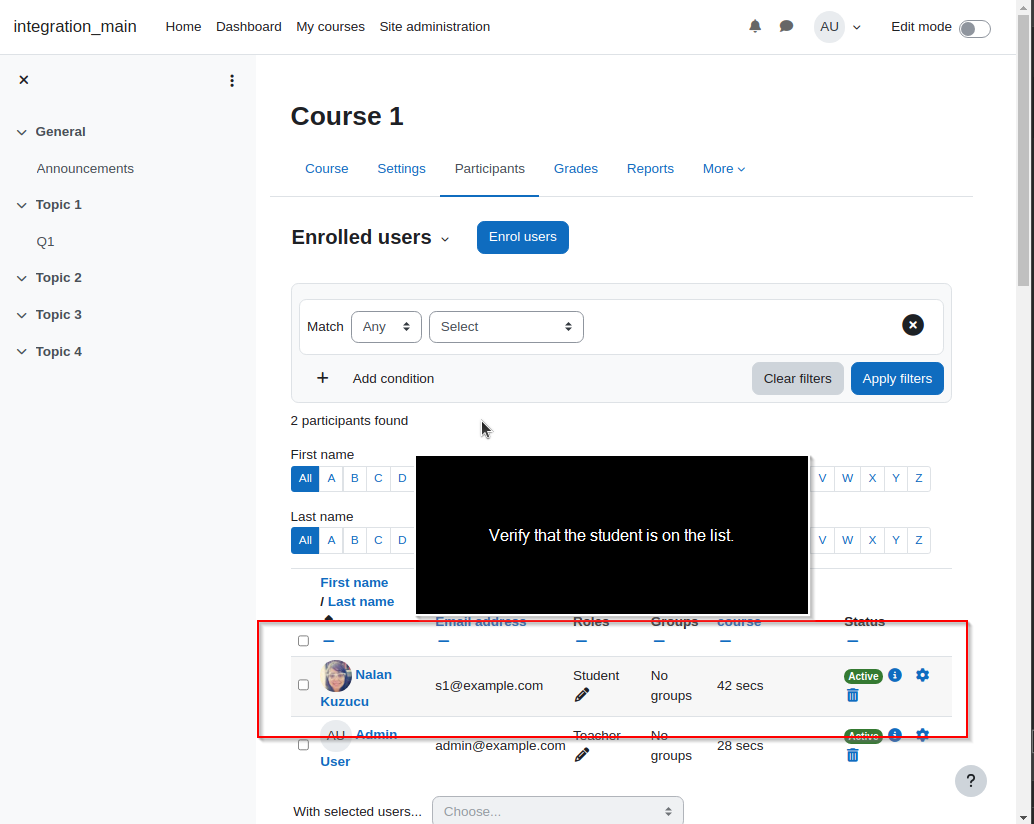The height and width of the screenshot is (824, 1034).
Task: Open the messaging drawer speech bubble
Action: click(x=786, y=26)
